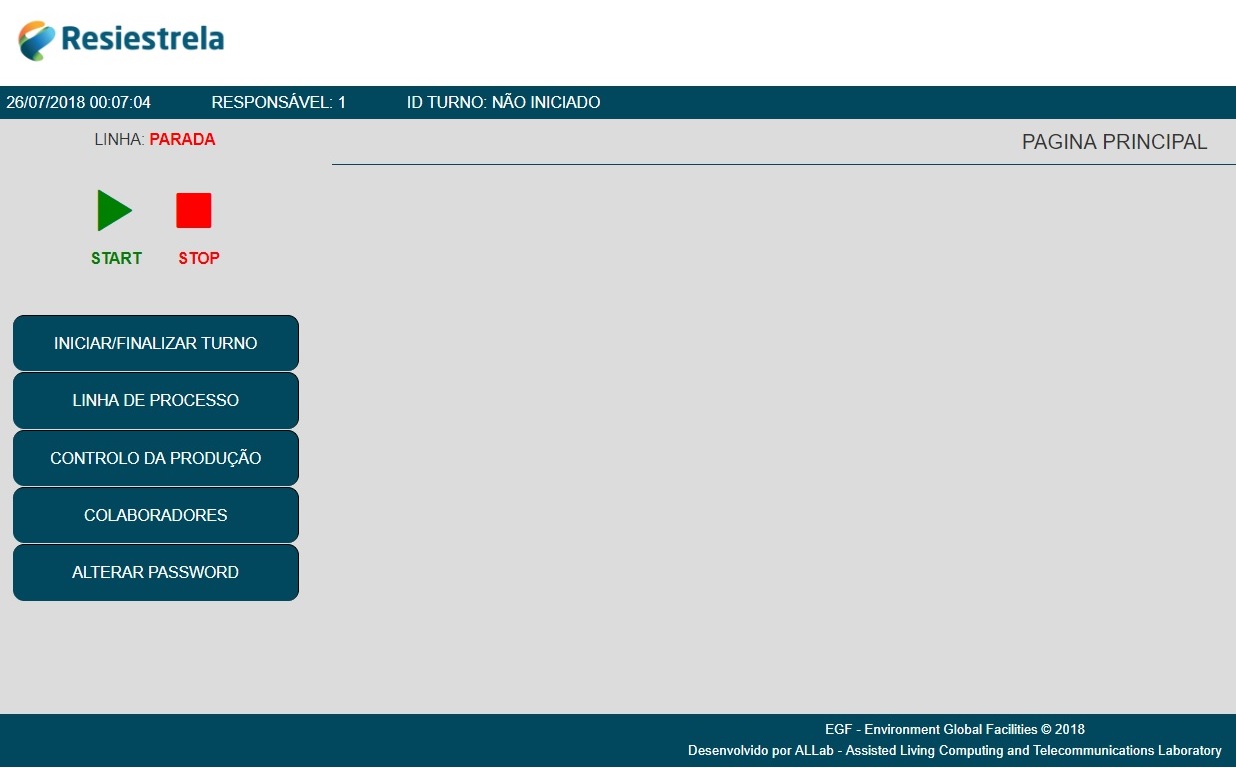Viewport: 1236px width, 768px height.
Task: Click the green START text label
Action: point(116,258)
